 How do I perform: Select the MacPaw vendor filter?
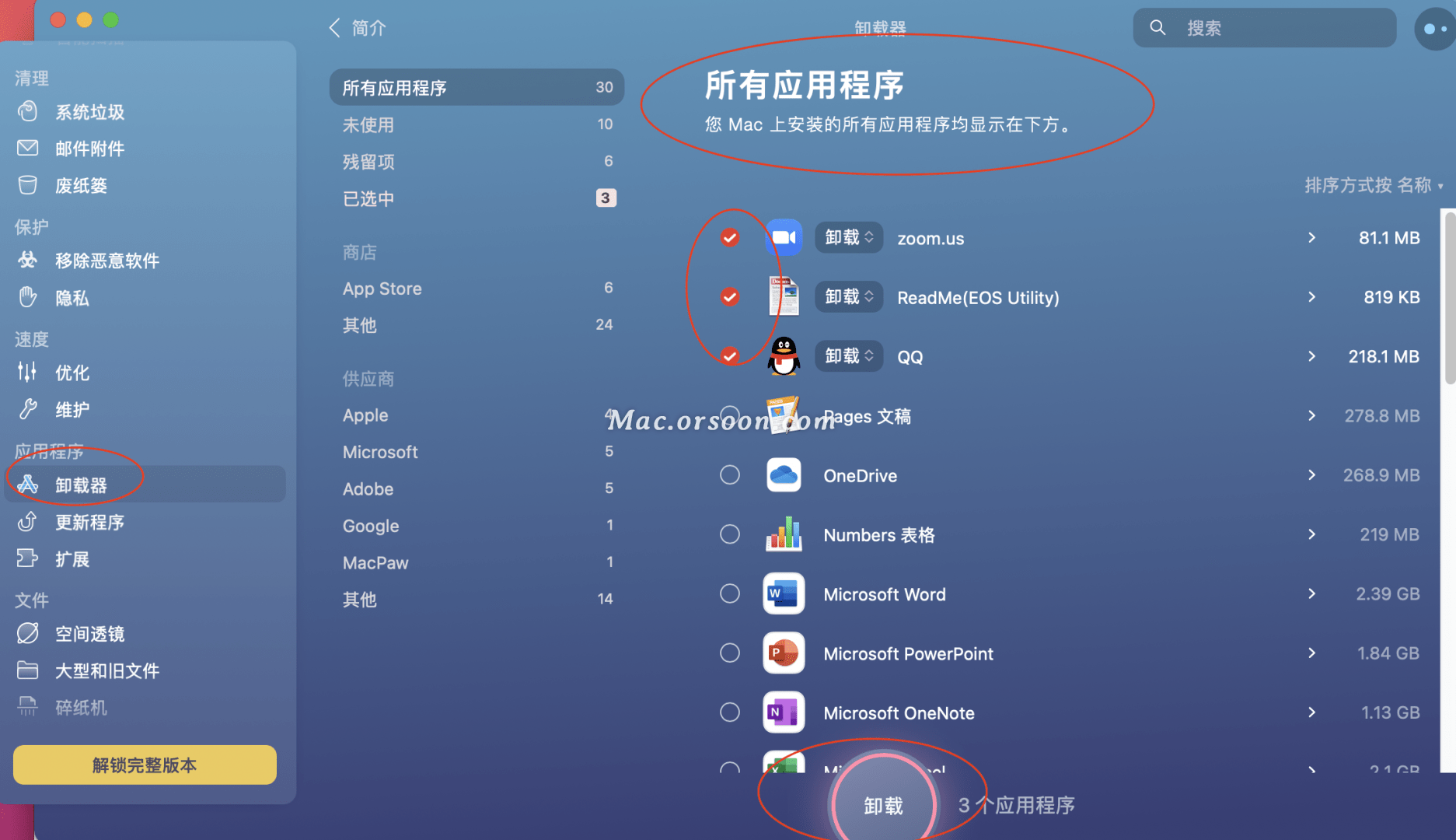tap(477, 562)
